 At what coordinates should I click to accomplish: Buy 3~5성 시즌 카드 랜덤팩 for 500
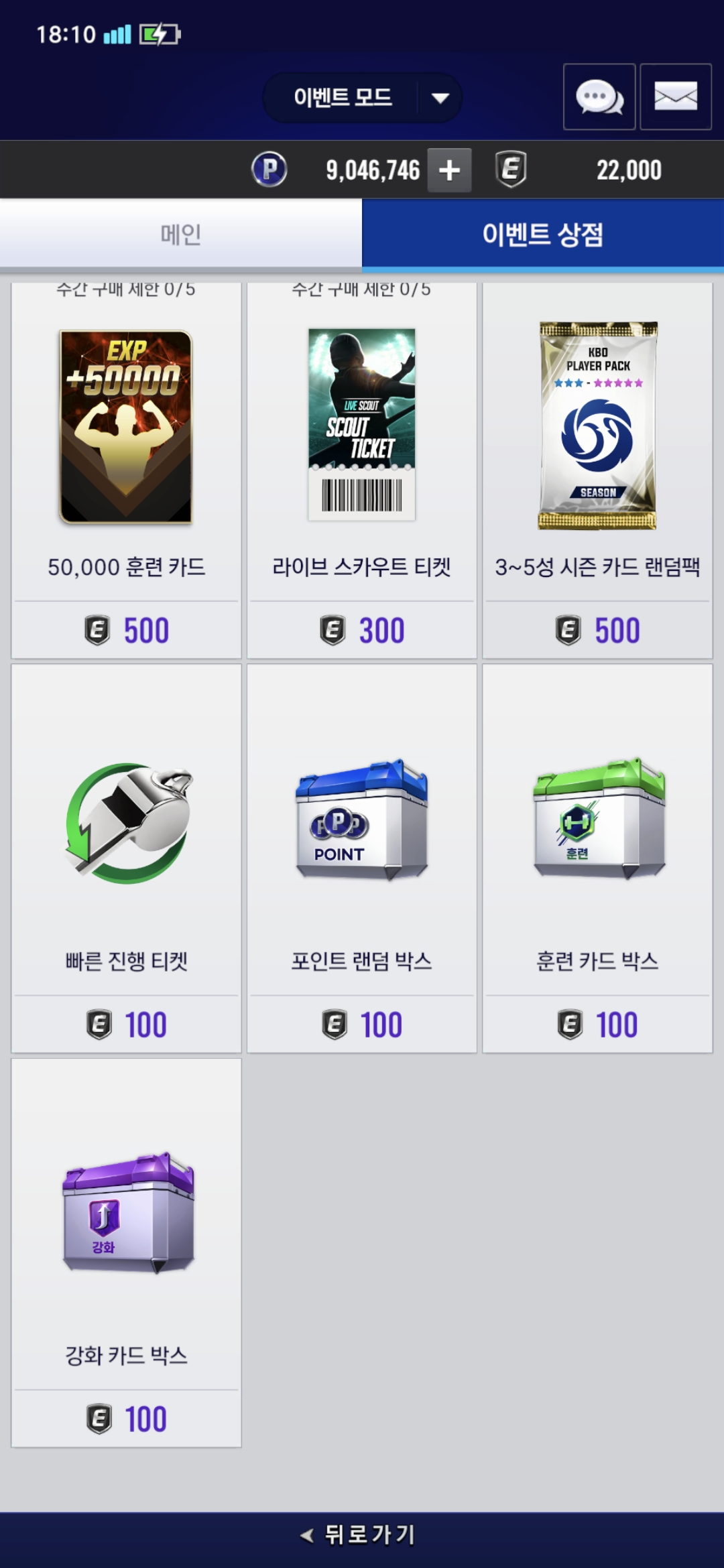[598, 631]
